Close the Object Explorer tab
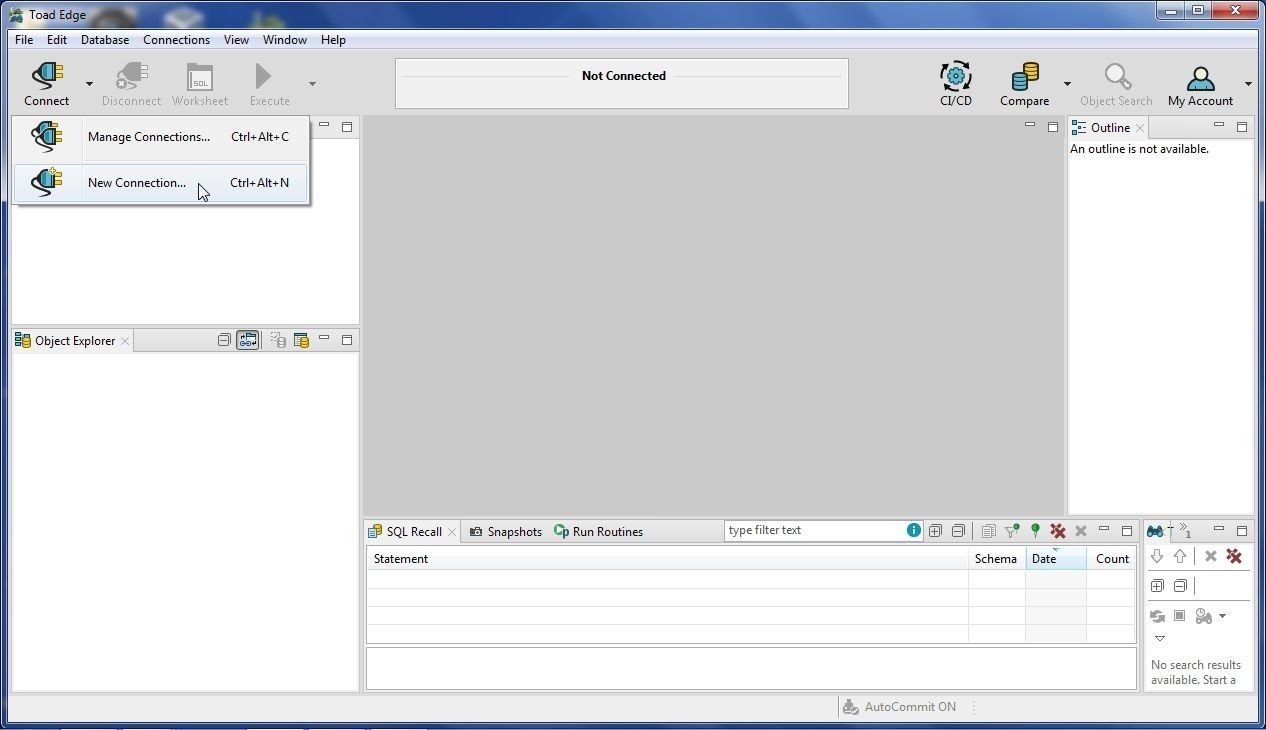The width and height of the screenshot is (1266, 730). (125, 341)
